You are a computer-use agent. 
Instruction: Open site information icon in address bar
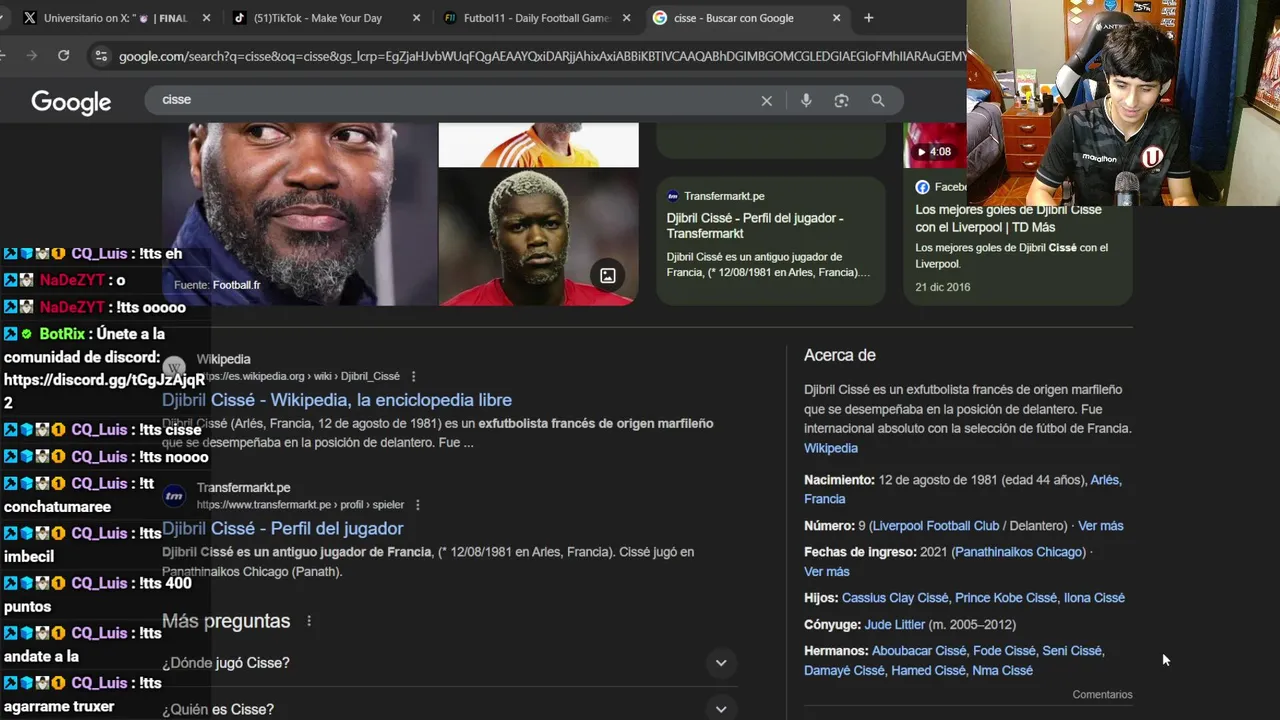point(100,56)
